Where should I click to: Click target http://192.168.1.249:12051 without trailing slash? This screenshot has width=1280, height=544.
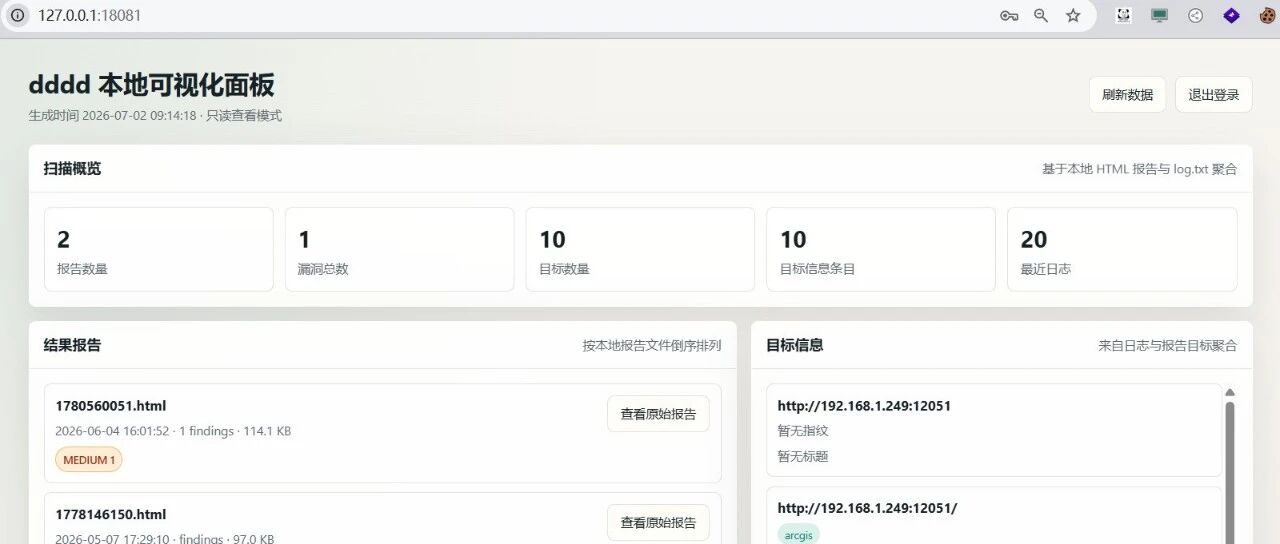[x=864, y=406]
